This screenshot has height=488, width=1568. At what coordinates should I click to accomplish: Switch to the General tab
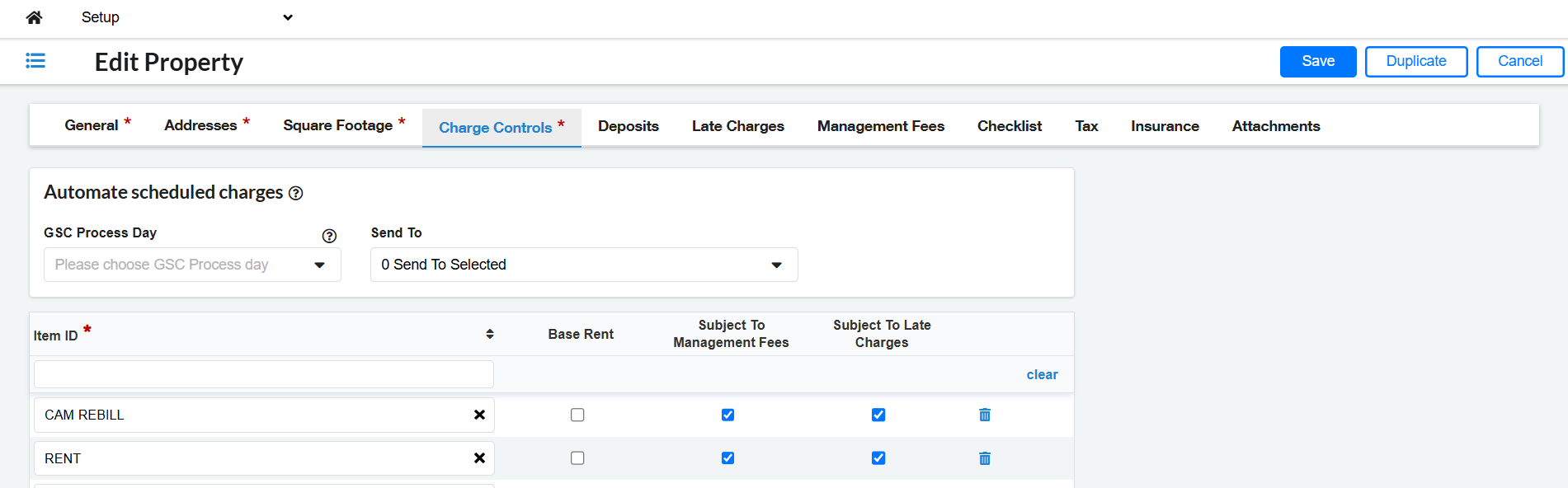[97, 125]
